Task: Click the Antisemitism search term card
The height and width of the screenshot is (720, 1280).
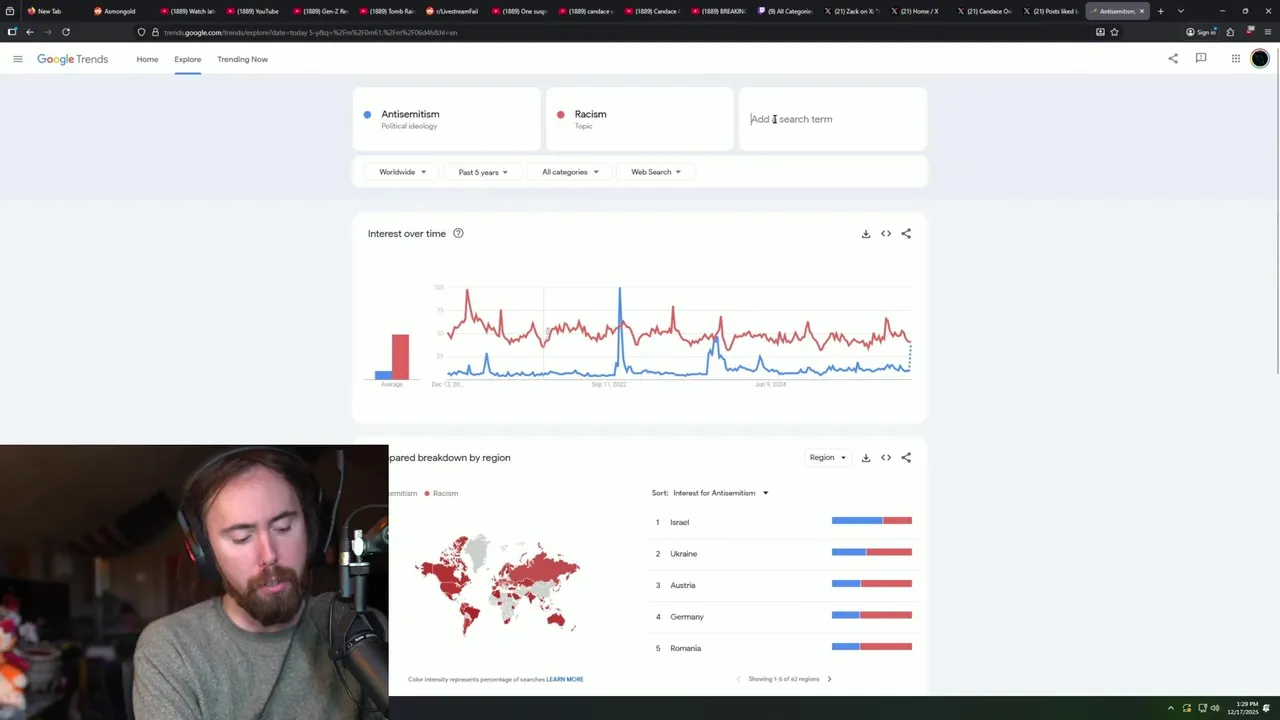Action: click(446, 119)
